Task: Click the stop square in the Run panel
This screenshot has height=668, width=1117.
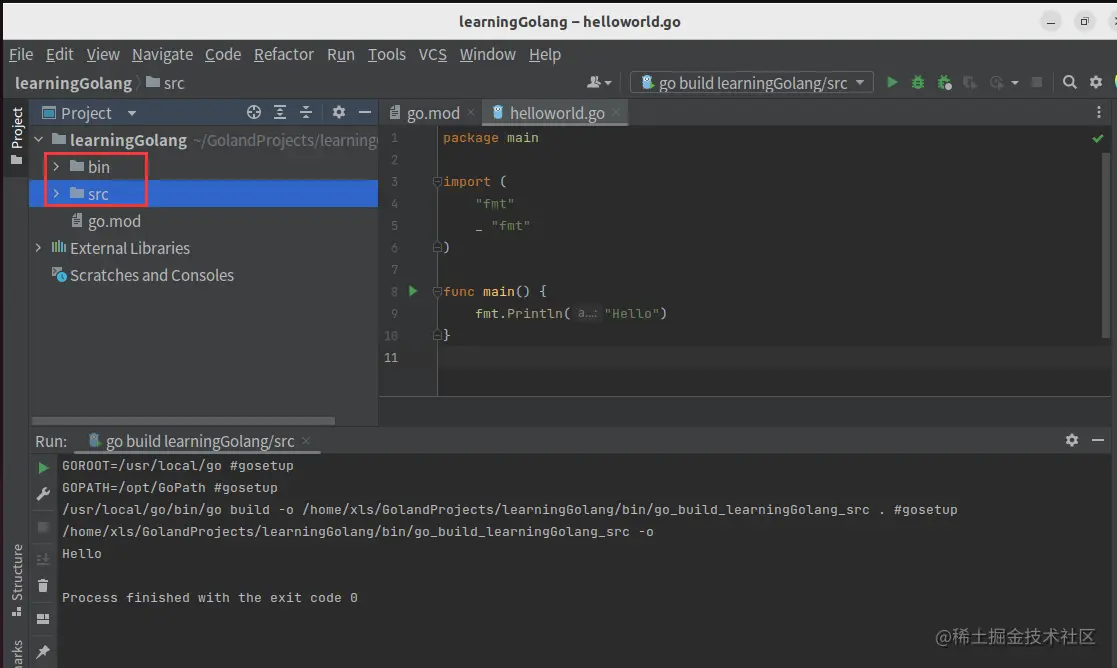Action: click(x=43, y=527)
